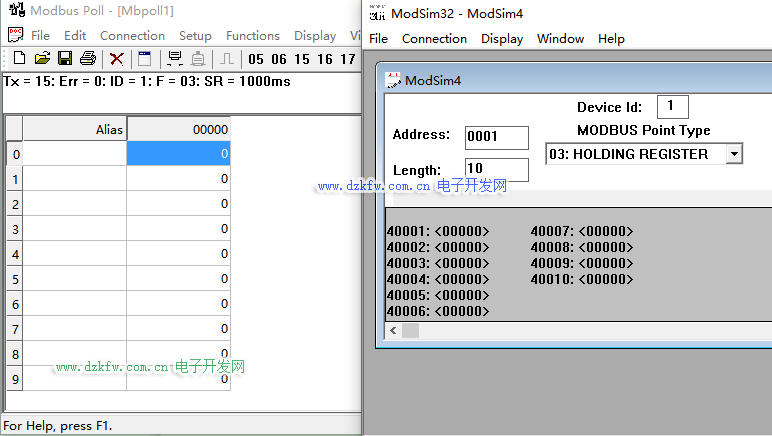This screenshot has height=436, width=772.
Task: Select function 16 toolbar button
Action: point(325,59)
